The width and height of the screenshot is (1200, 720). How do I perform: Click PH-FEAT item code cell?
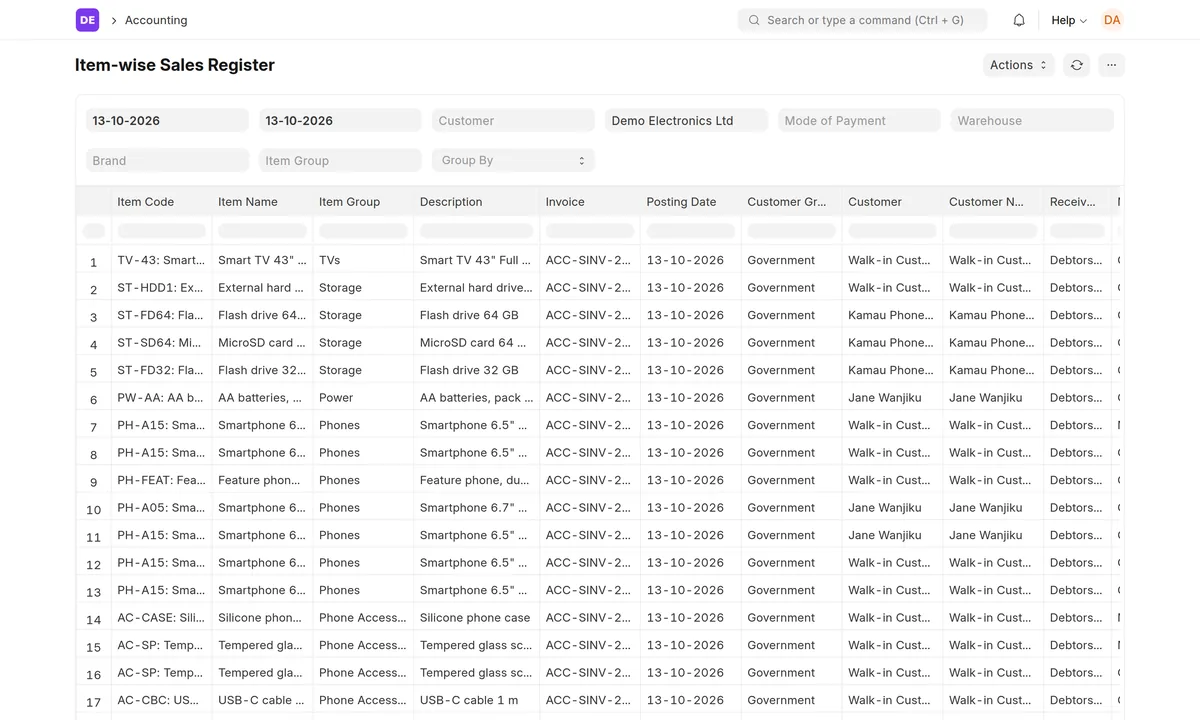pos(161,480)
